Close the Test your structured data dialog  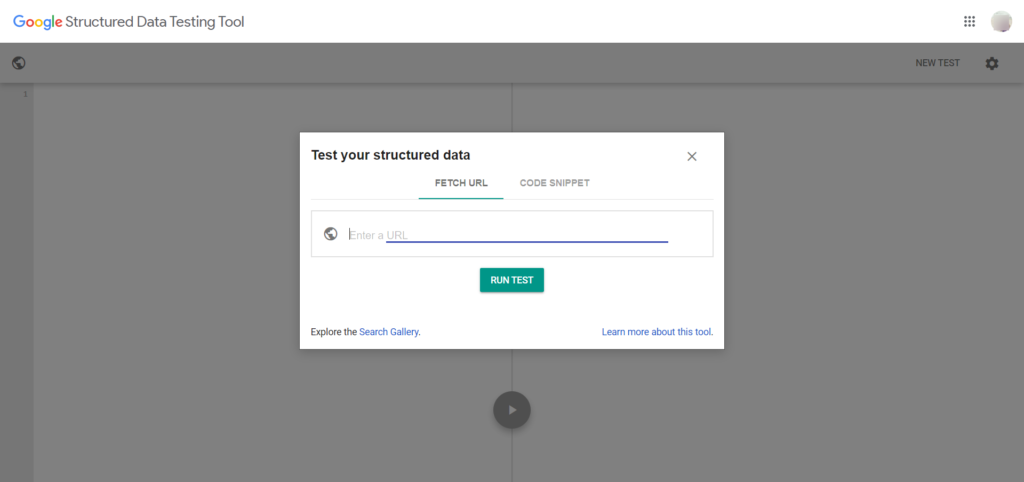(692, 156)
